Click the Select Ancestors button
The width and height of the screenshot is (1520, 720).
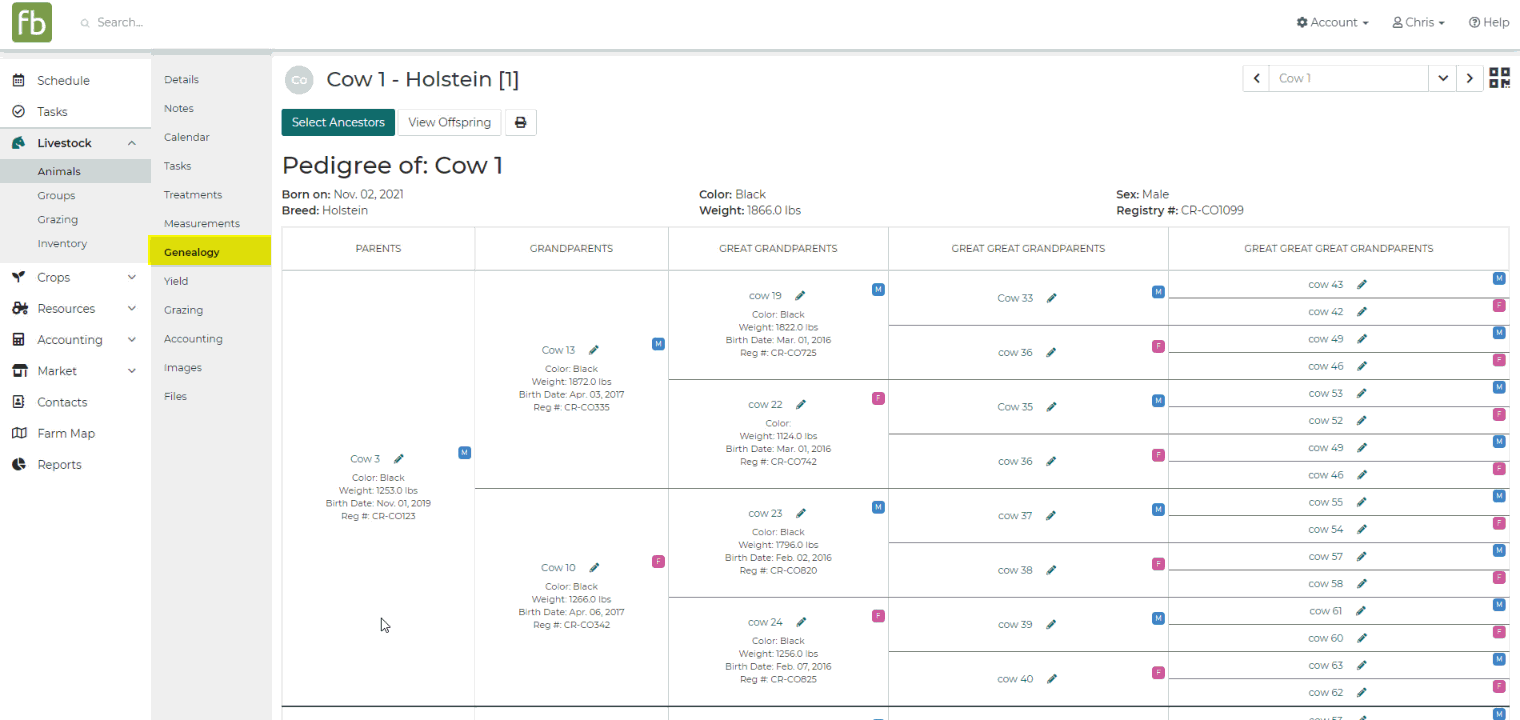[x=338, y=122]
